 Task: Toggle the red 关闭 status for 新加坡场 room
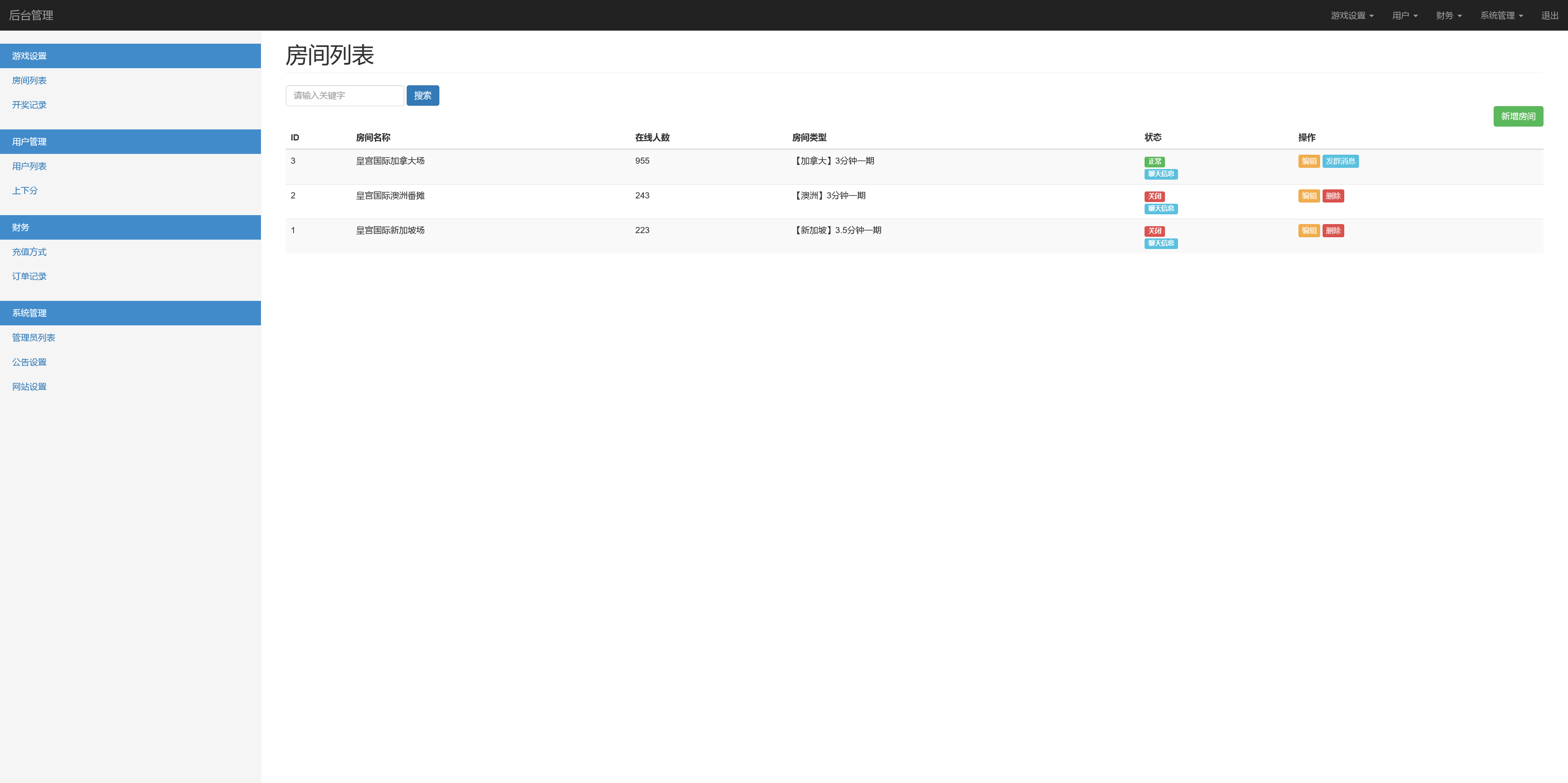pyautogui.click(x=1154, y=231)
